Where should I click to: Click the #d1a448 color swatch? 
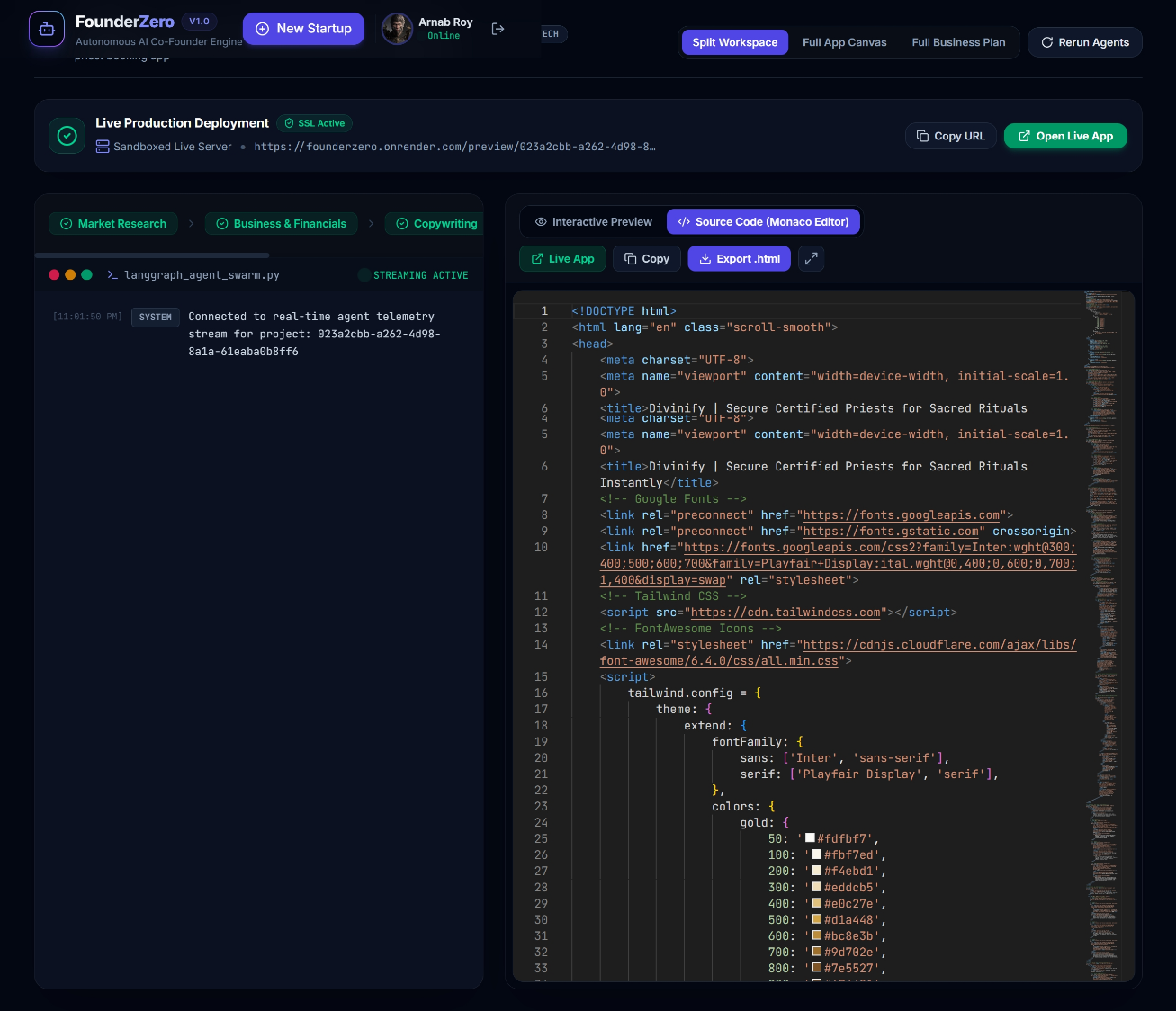pyautogui.click(x=817, y=919)
